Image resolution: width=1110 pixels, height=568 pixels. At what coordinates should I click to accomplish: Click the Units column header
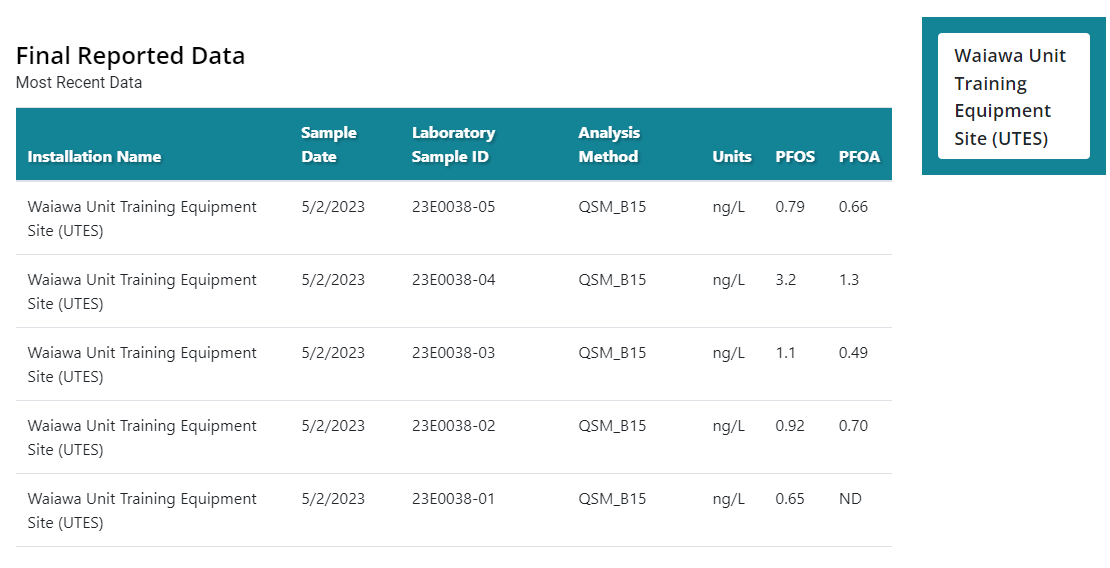(732, 157)
